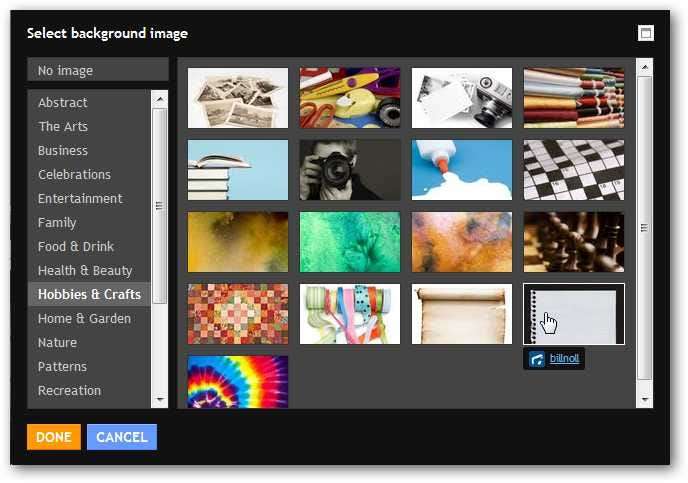Choose the ribbon spools thumbnail
Image resolution: width=688 pixels, height=483 pixels.
click(x=350, y=314)
